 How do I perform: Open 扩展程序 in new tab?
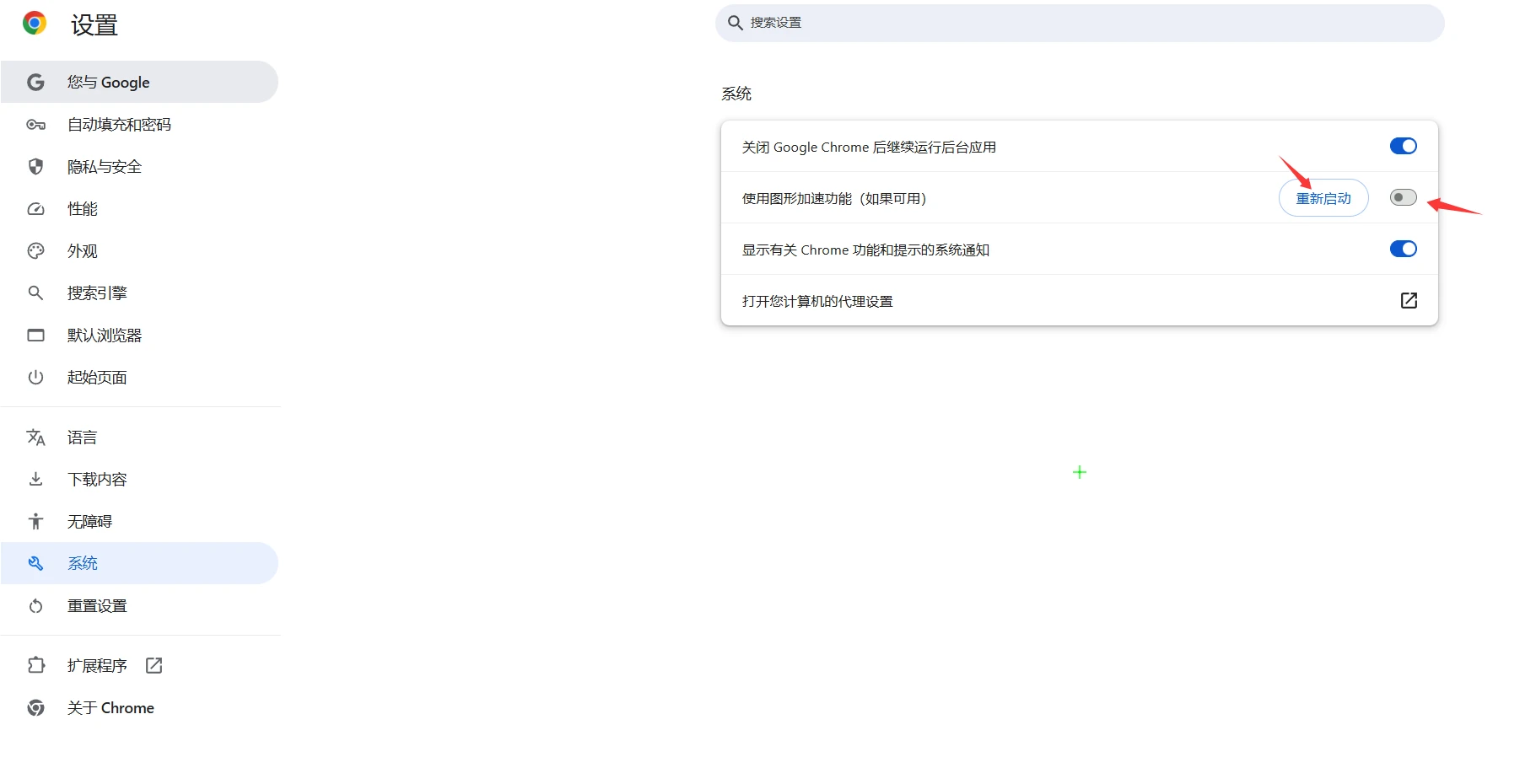(x=153, y=665)
